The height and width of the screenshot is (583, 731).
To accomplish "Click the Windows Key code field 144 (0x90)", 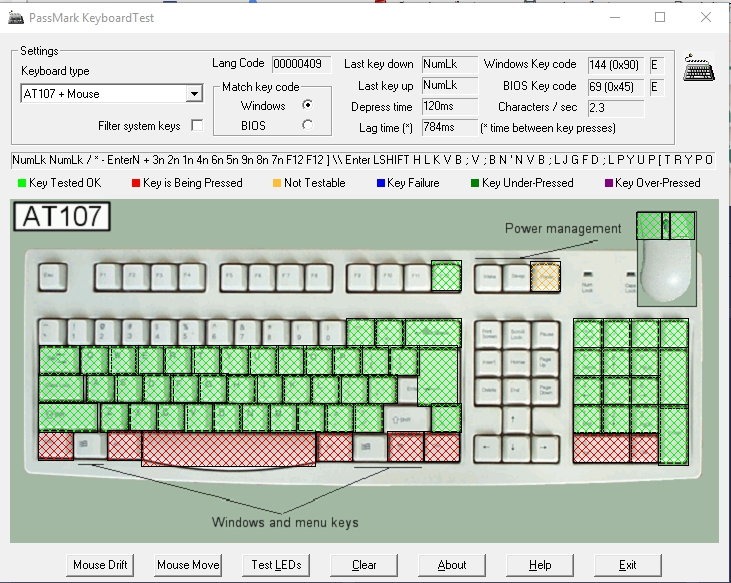I will click(x=616, y=65).
